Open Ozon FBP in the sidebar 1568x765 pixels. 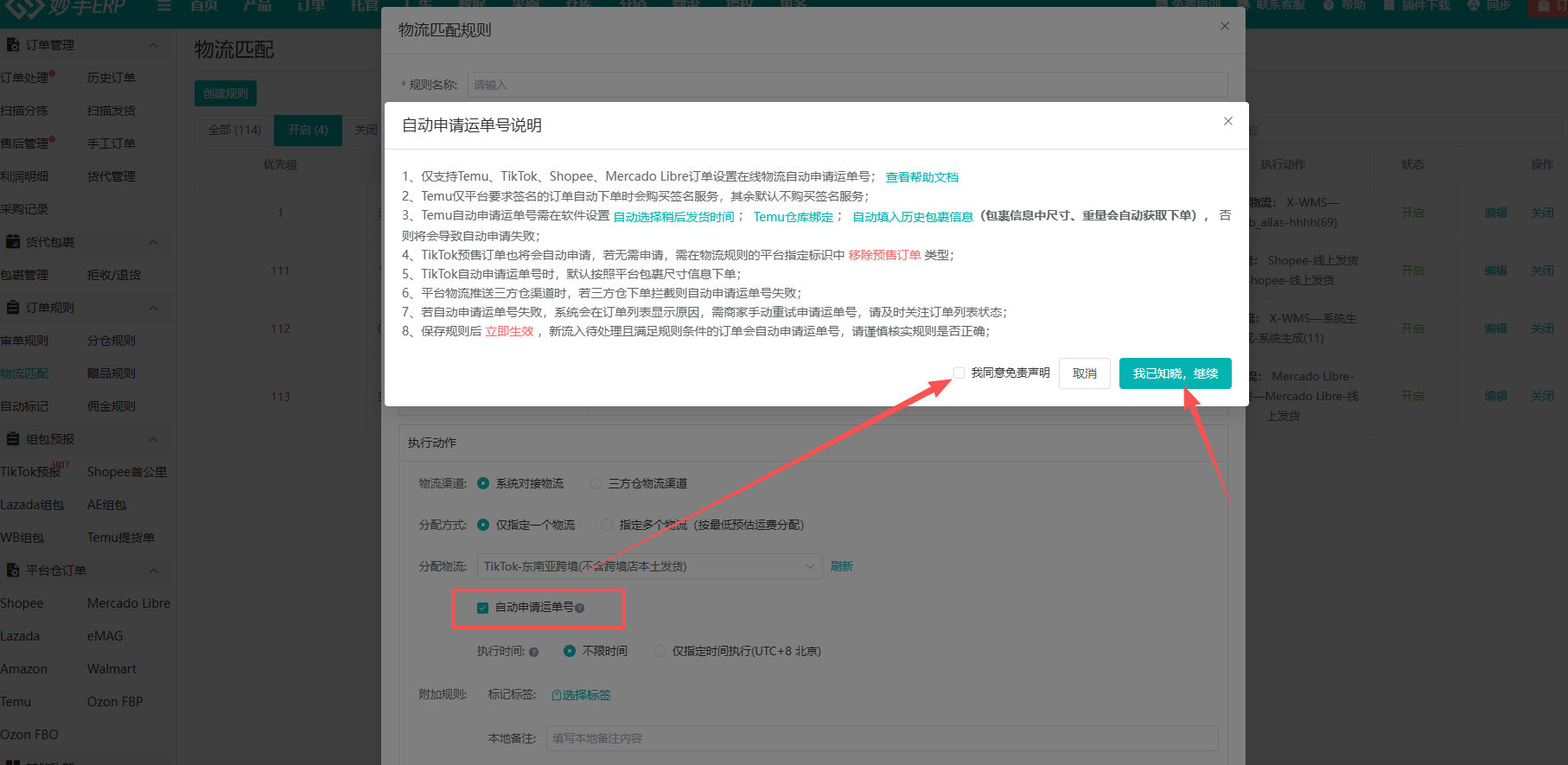(x=115, y=702)
